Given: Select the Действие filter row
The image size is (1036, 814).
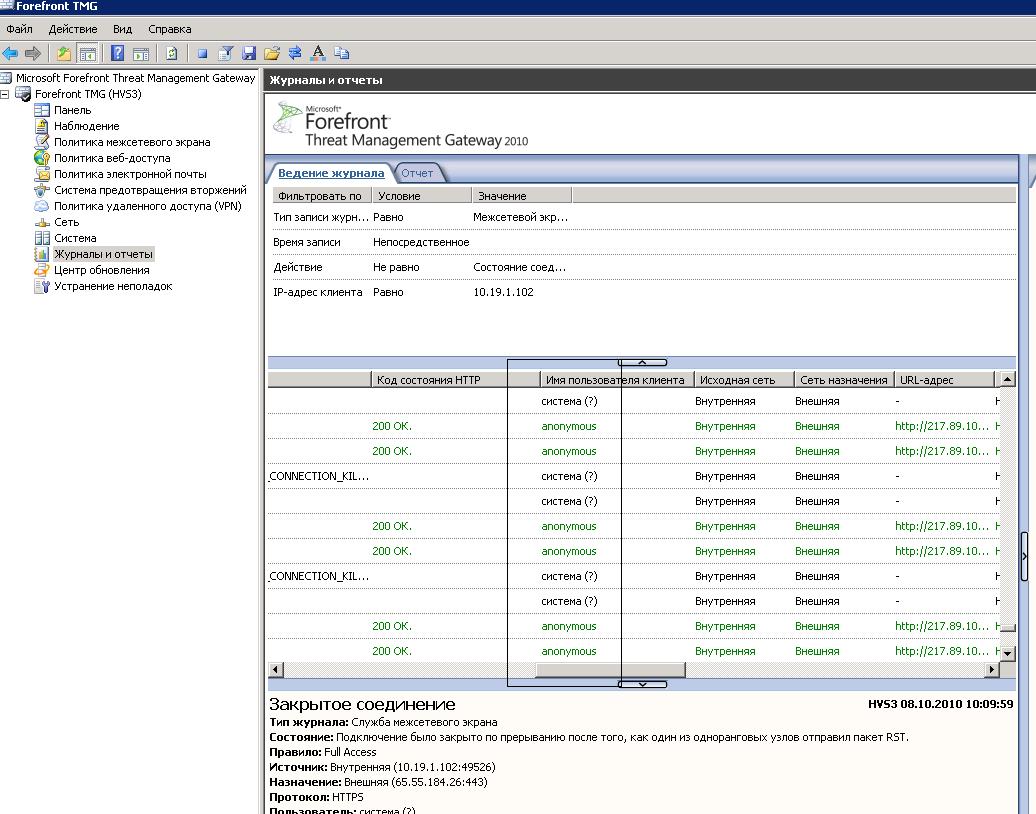Looking at the screenshot, I should coord(644,268).
